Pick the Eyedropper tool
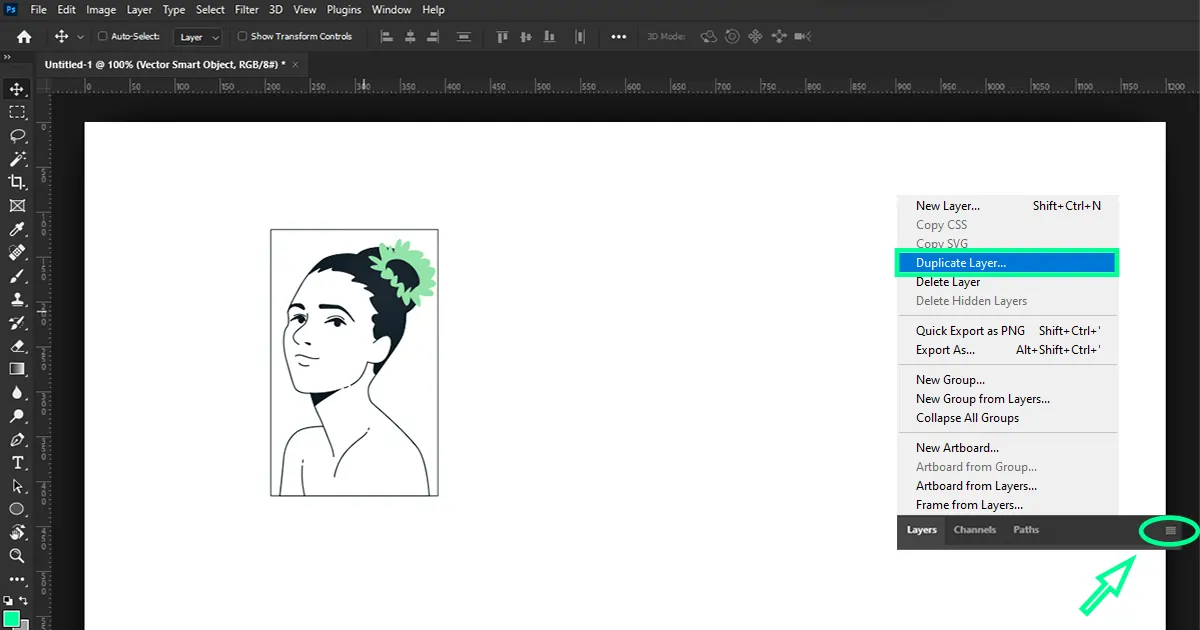Viewport: 1200px width, 630px height. (x=17, y=230)
